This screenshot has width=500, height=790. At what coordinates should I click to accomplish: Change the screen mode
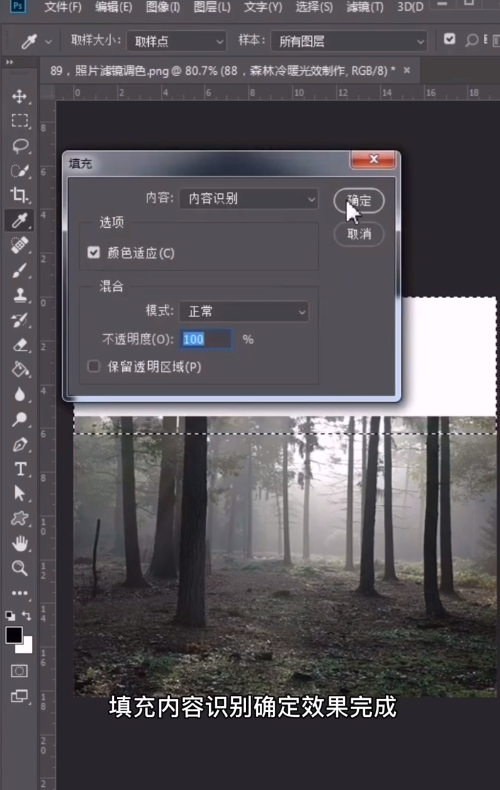pyautogui.click(x=20, y=696)
